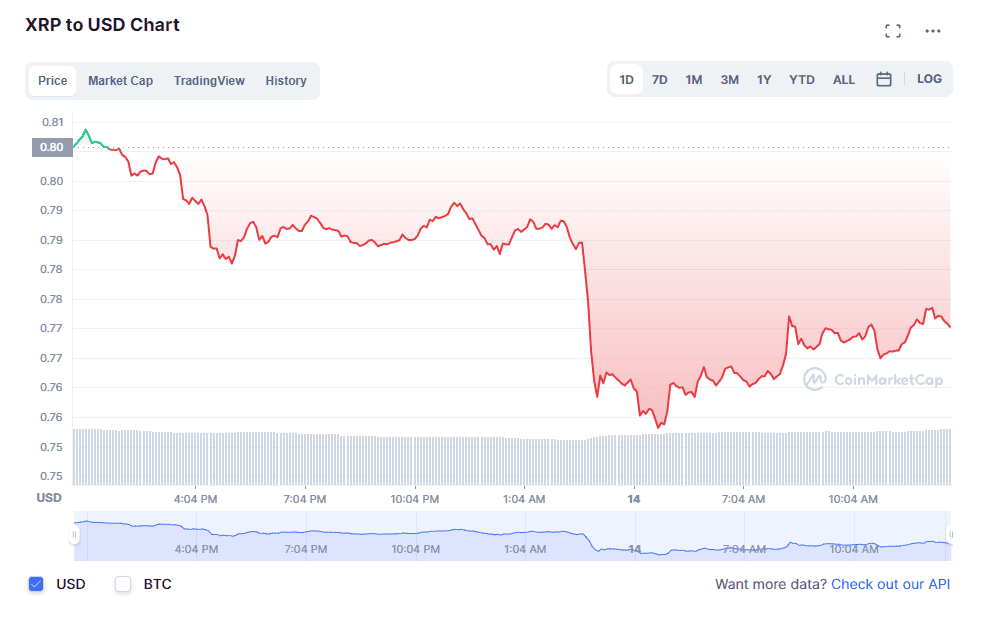
Task: Open the calendar date picker
Action: [x=884, y=78]
